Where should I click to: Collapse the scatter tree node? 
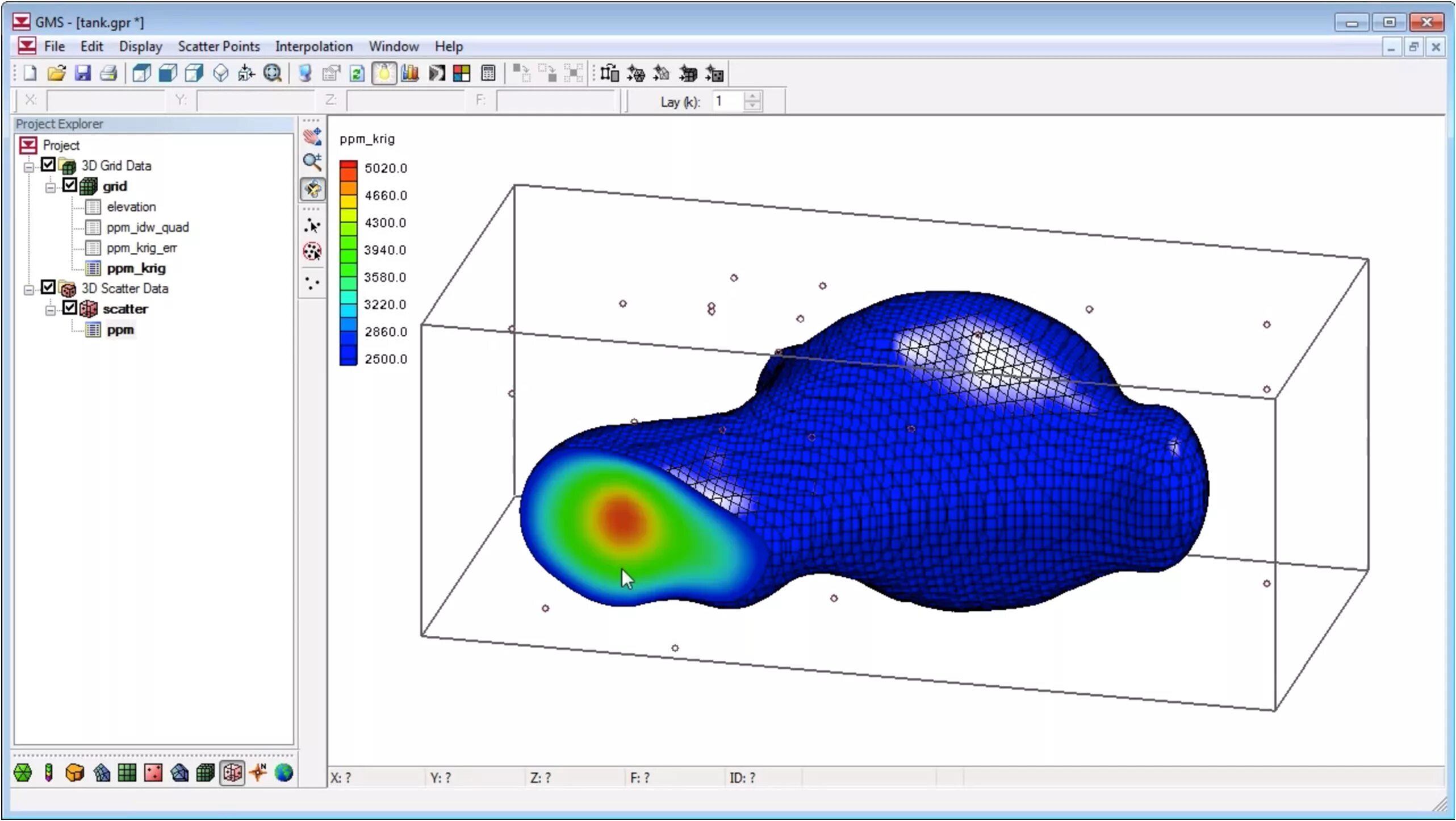(51, 310)
